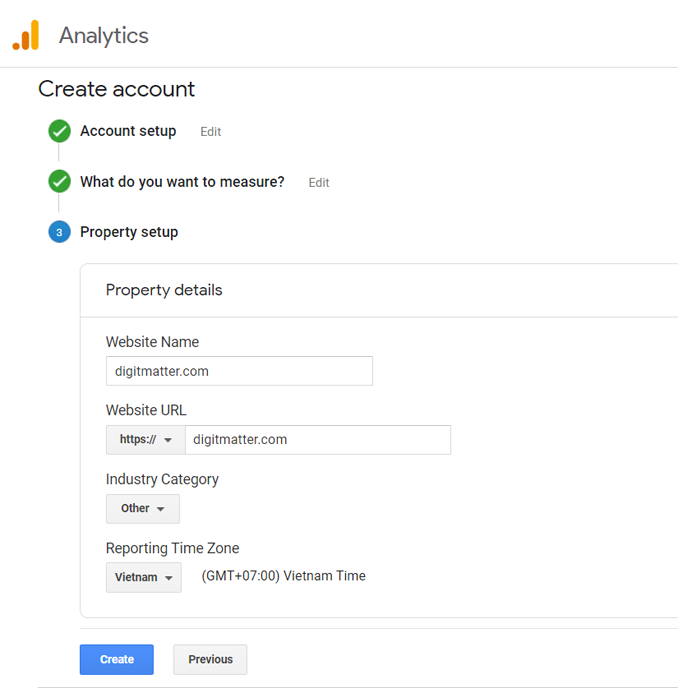Click the Analytics title text in header
This screenshot has width=678, height=689.
tap(103, 36)
